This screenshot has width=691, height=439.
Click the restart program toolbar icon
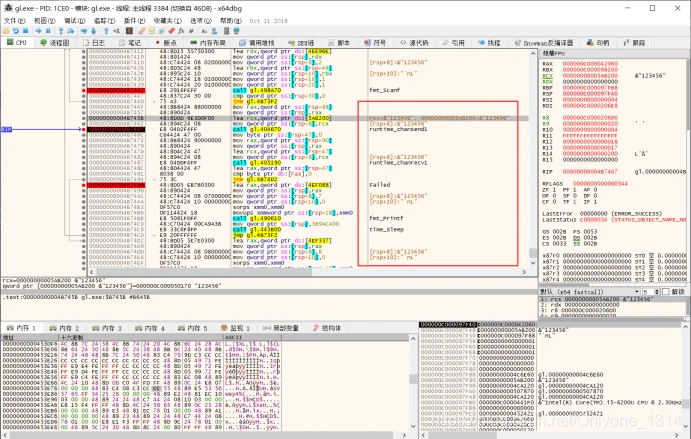coord(15,31)
